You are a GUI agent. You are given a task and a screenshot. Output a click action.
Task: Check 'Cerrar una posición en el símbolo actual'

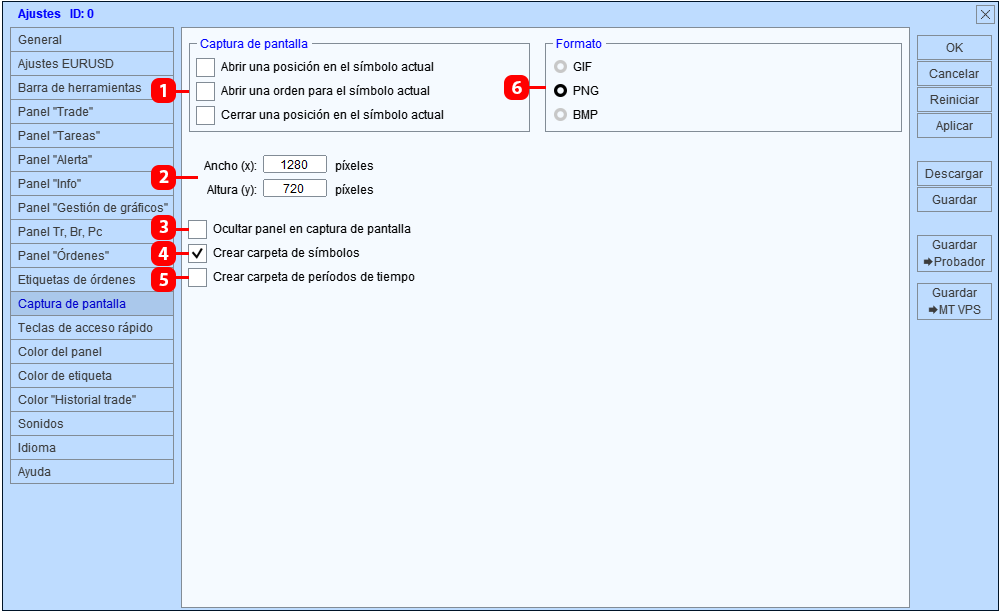point(205,115)
